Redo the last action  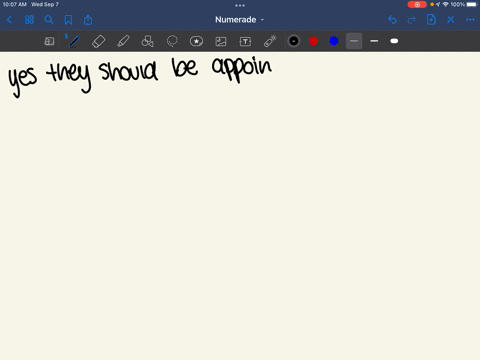pos(412,20)
